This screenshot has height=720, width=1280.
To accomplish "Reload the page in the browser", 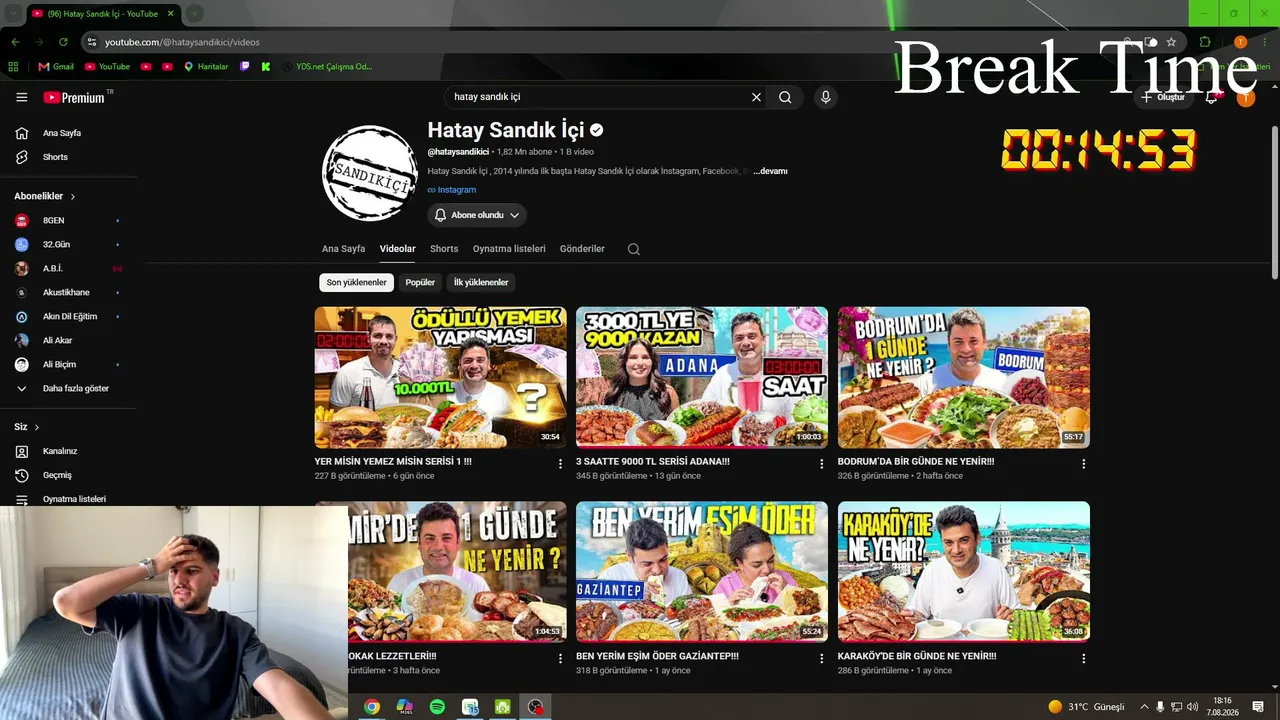I will point(63,42).
